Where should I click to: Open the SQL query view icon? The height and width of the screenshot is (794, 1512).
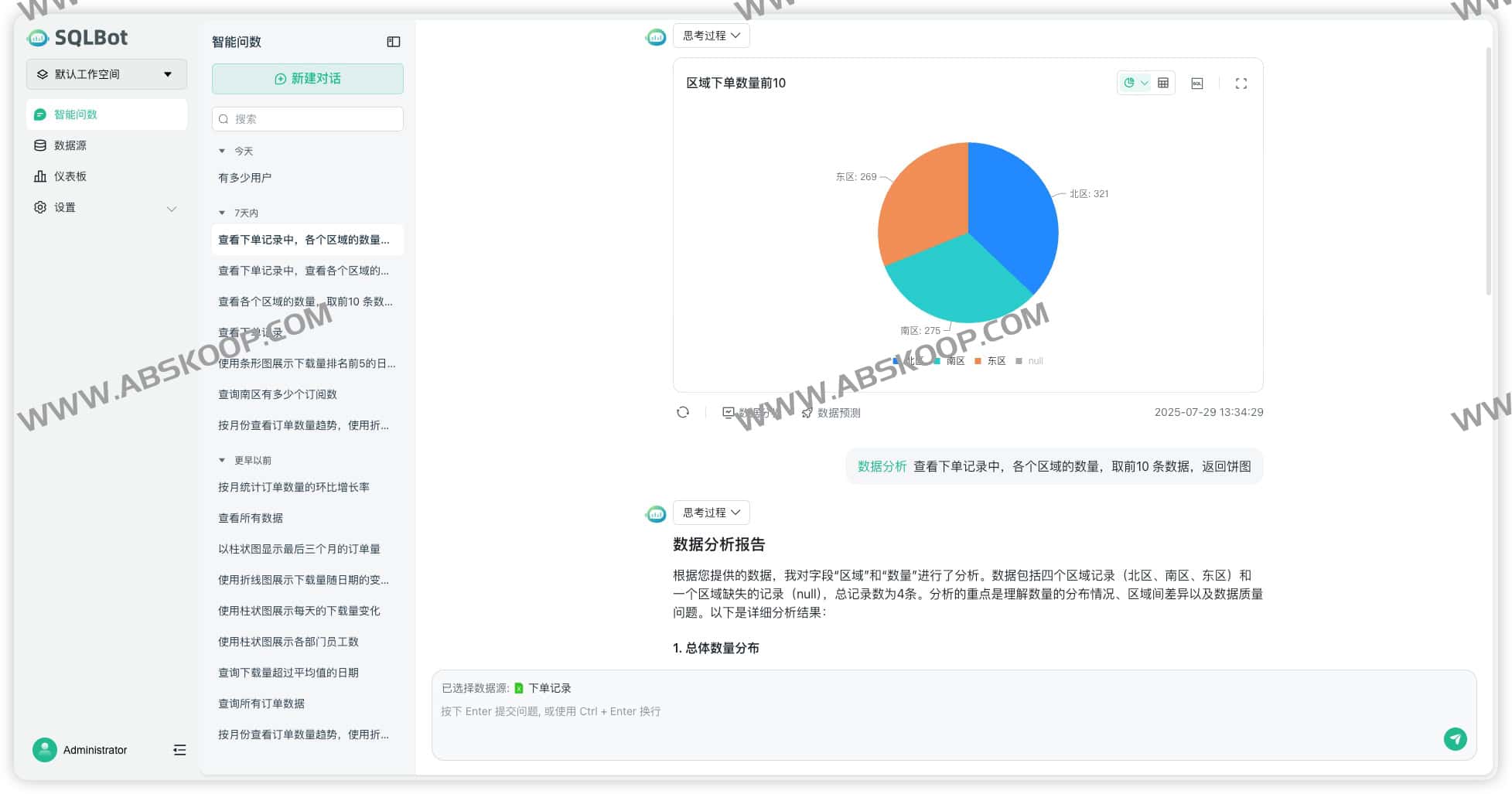[x=1196, y=83]
